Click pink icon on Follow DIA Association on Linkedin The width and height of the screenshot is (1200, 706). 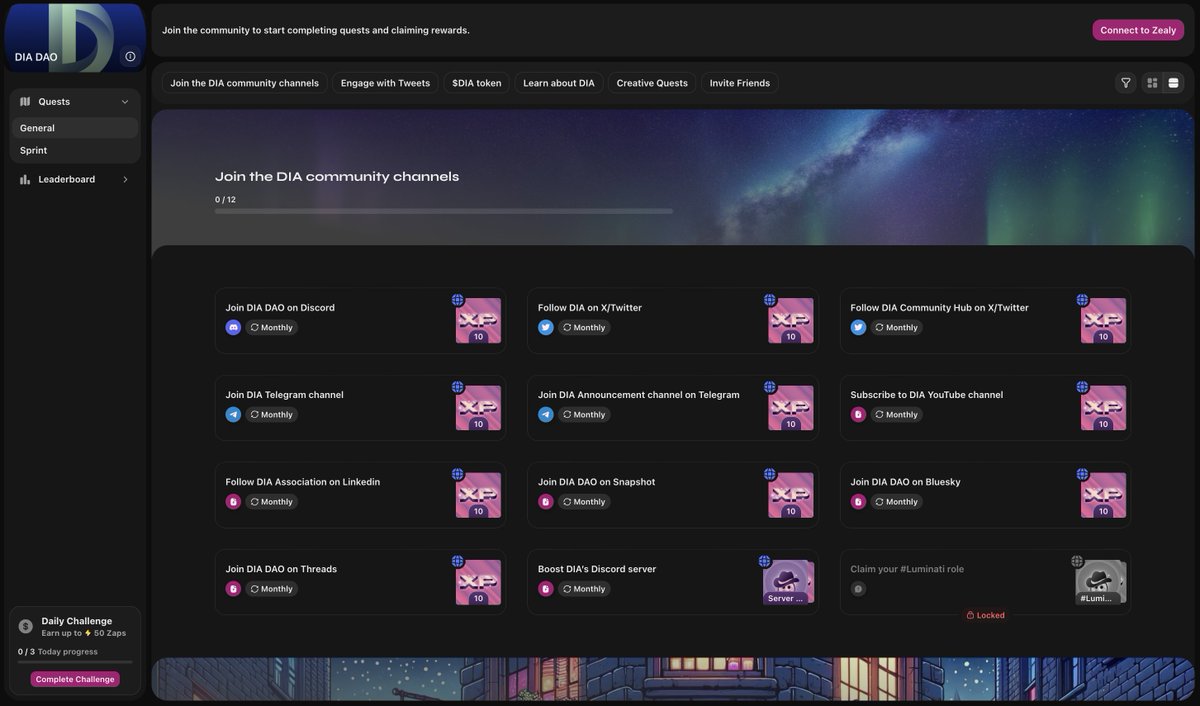pos(233,501)
